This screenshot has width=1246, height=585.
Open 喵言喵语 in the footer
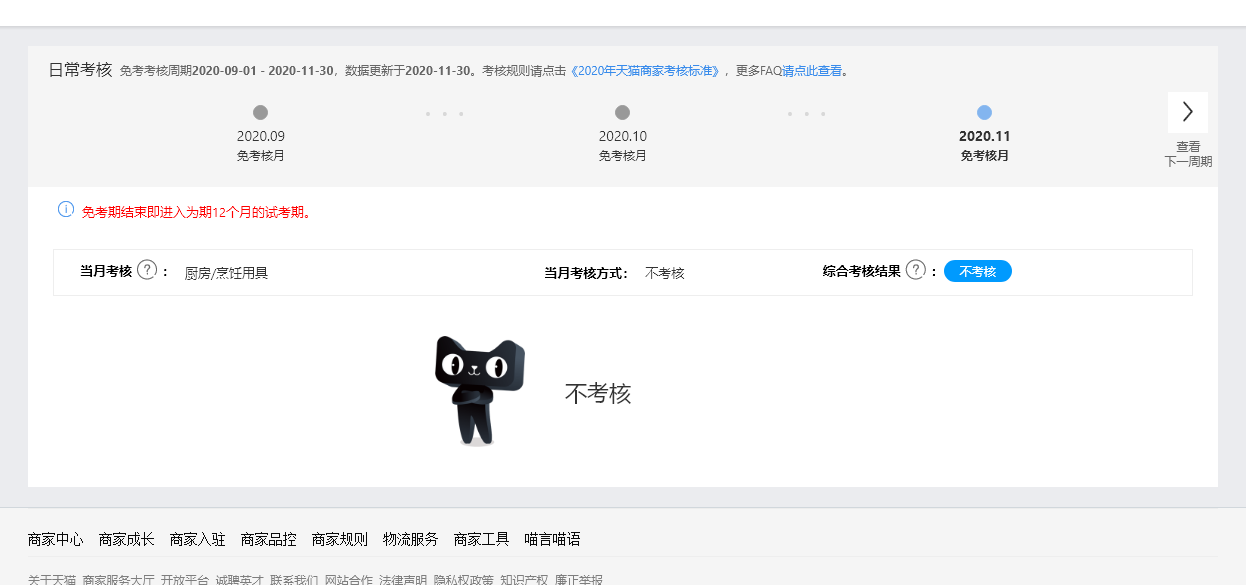(x=553, y=539)
